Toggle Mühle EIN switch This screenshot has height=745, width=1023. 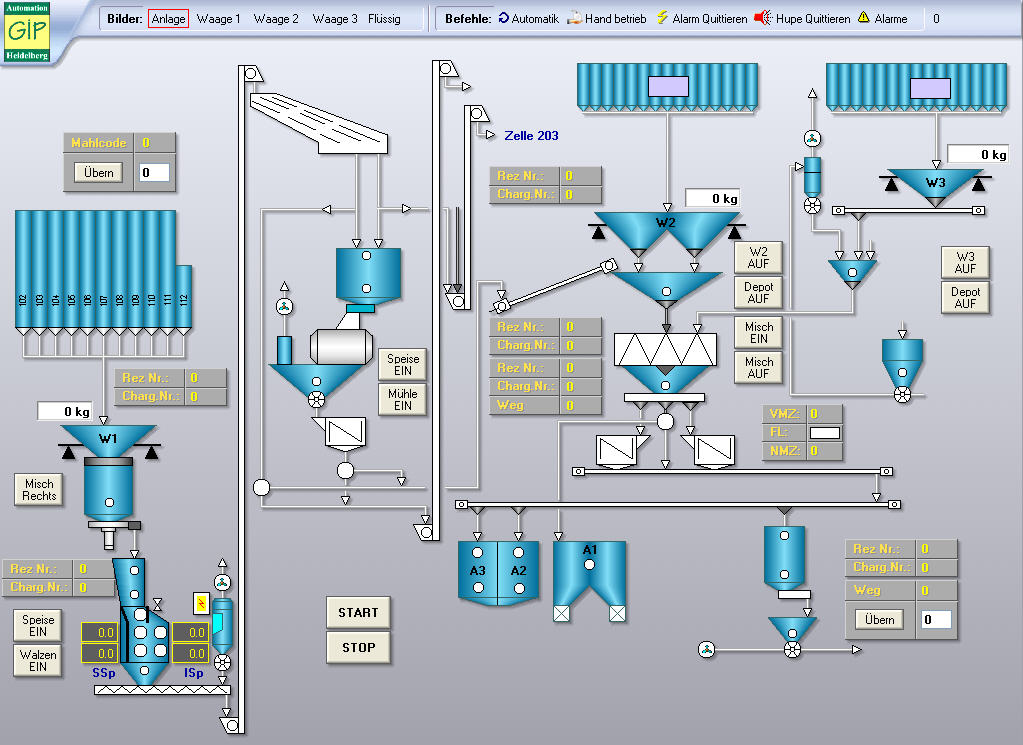[403, 399]
